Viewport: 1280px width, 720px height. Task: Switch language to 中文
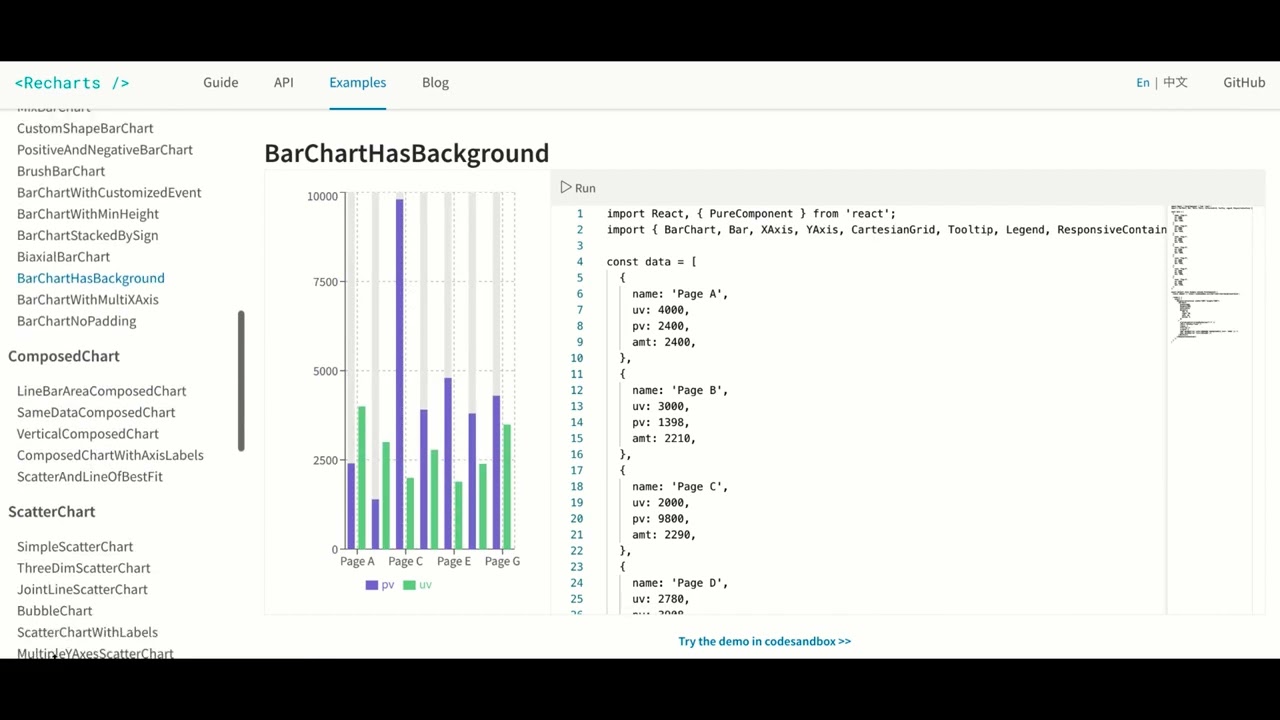[1175, 82]
